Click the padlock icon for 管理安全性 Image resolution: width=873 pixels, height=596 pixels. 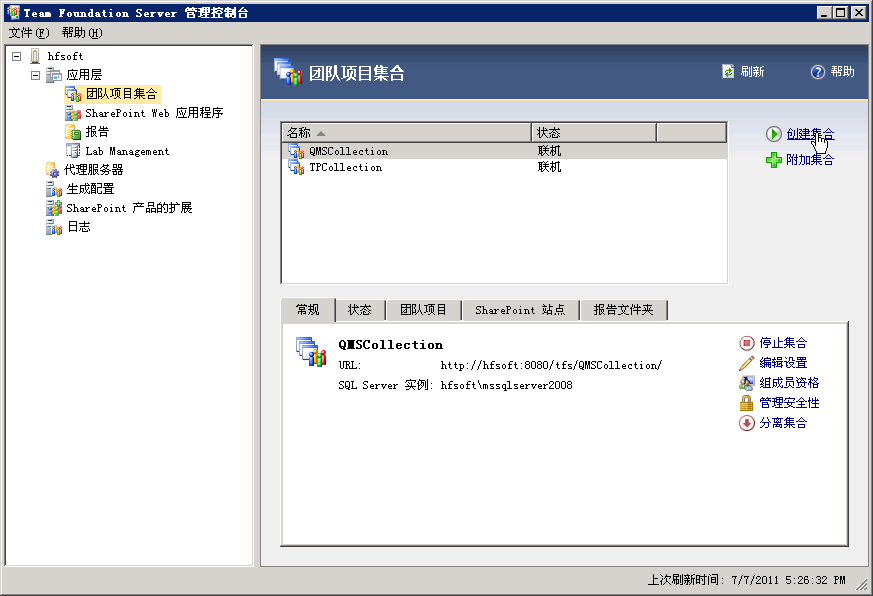click(747, 403)
